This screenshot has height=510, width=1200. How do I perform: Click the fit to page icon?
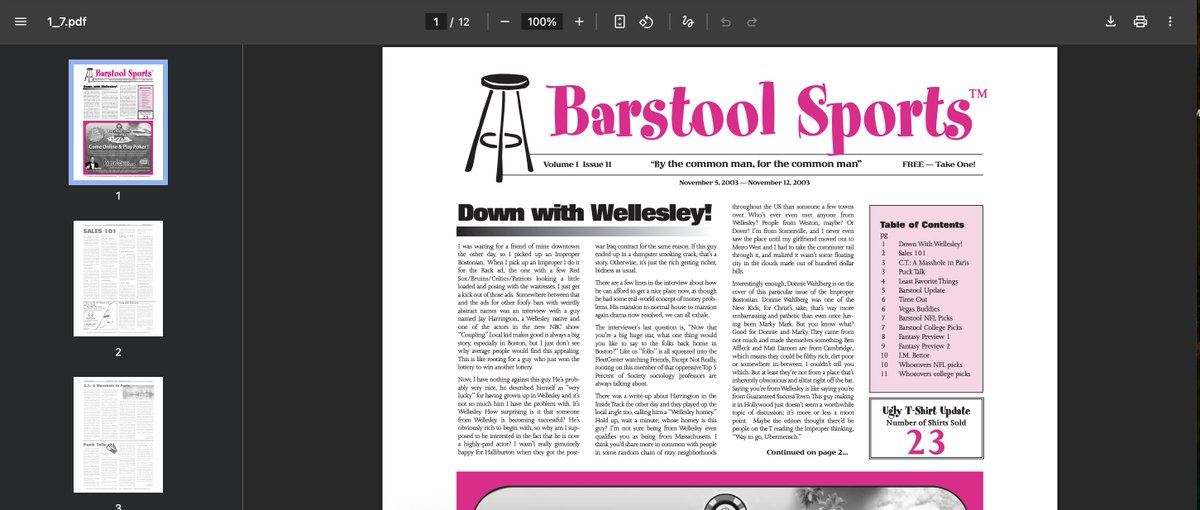coord(620,22)
